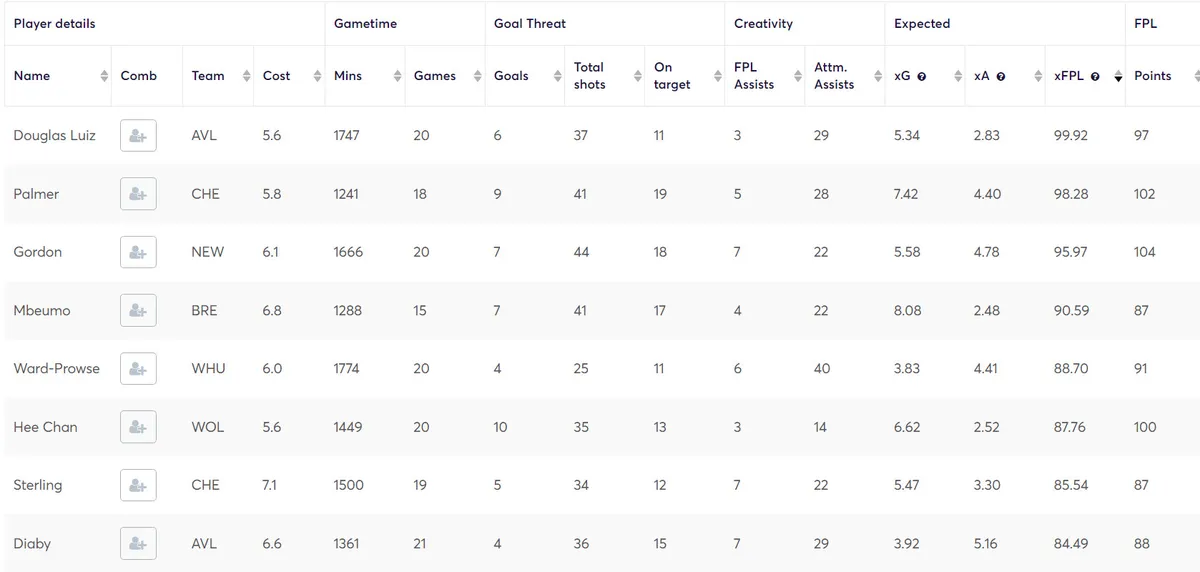Image resolution: width=1200 pixels, height=572 pixels.
Task: Add Gordon to player comparison
Action: (x=138, y=252)
